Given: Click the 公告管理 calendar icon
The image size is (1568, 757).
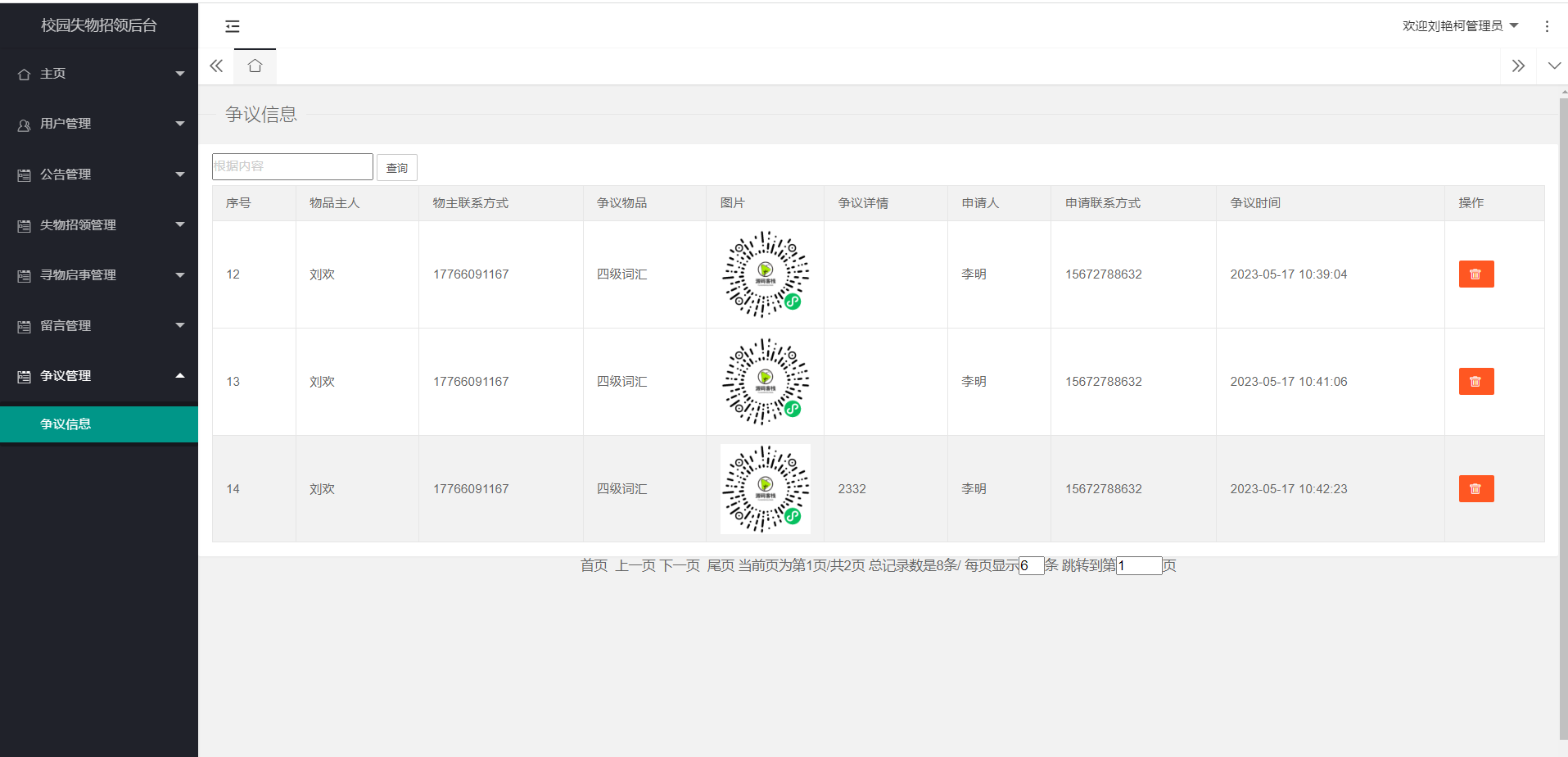Looking at the screenshot, I should click(24, 175).
